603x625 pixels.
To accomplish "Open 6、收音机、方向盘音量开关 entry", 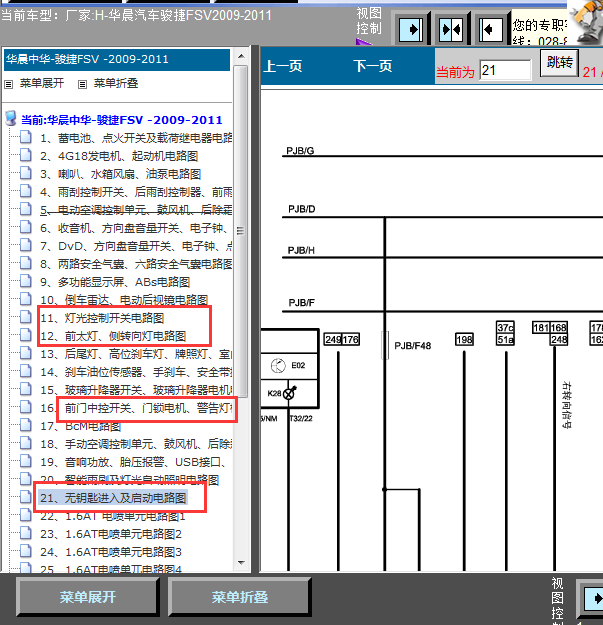I will [136, 228].
